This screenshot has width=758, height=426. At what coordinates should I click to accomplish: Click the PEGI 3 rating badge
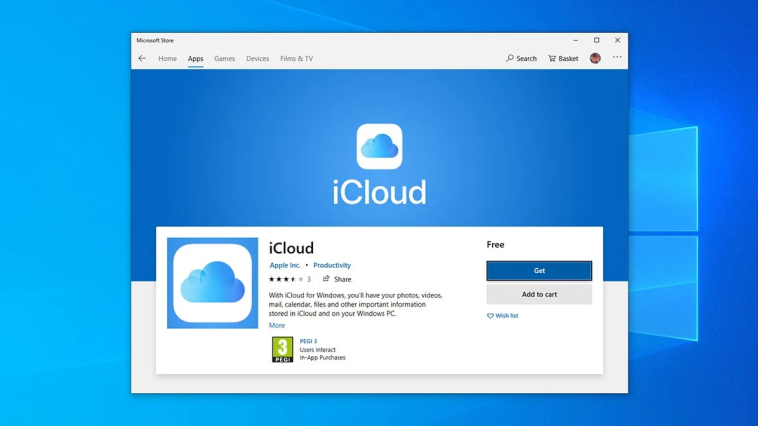[x=282, y=350]
